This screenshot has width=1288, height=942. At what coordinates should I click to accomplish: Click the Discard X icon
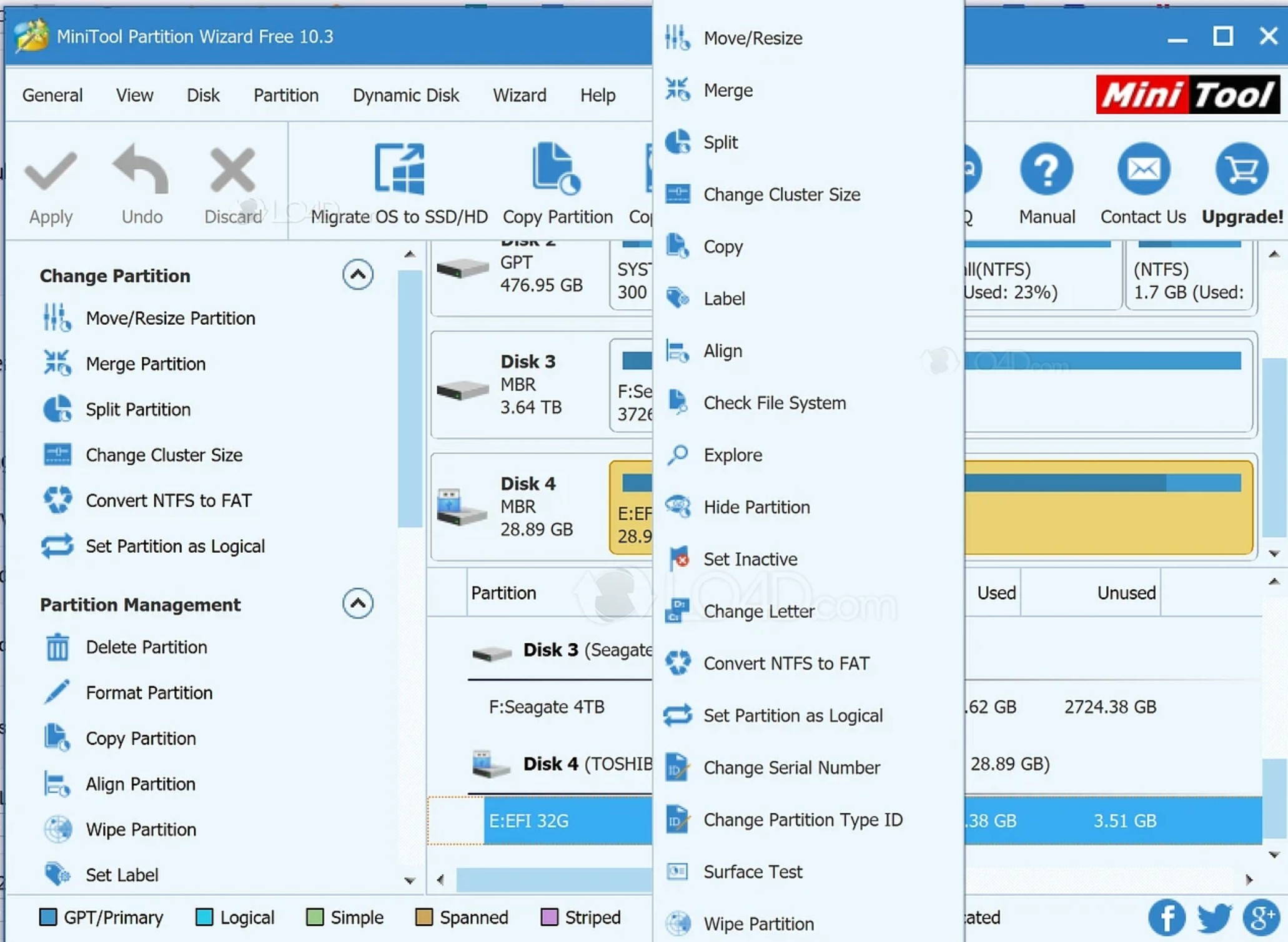[x=232, y=170]
